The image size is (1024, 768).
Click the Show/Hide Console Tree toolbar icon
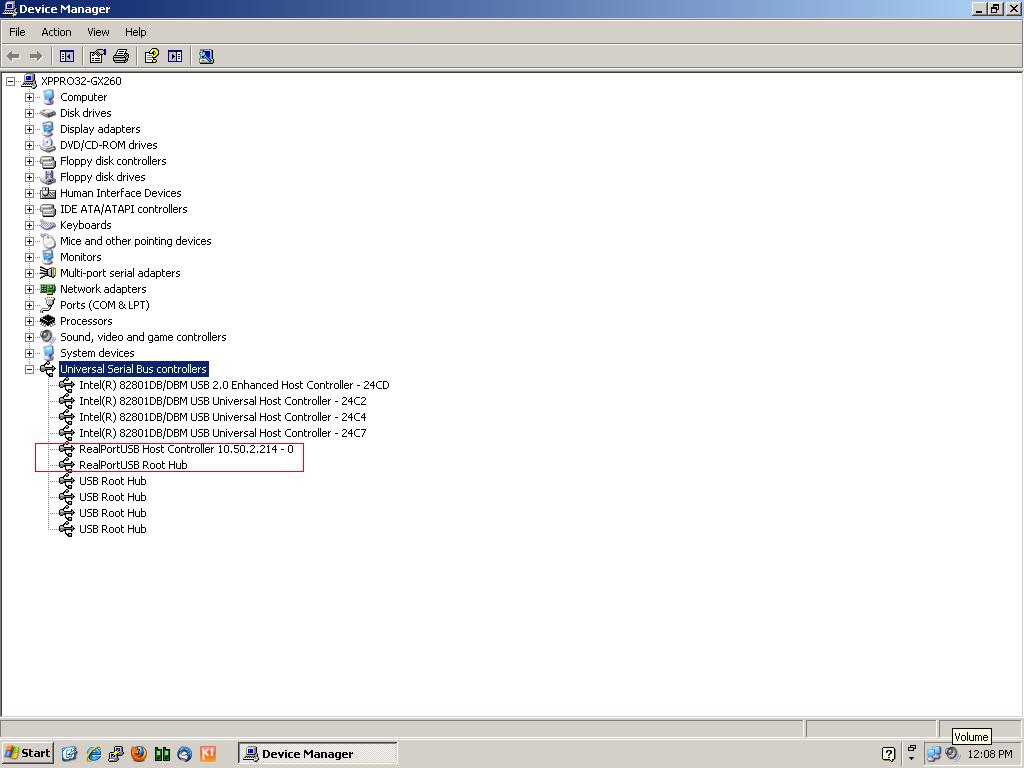pos(67,57)
